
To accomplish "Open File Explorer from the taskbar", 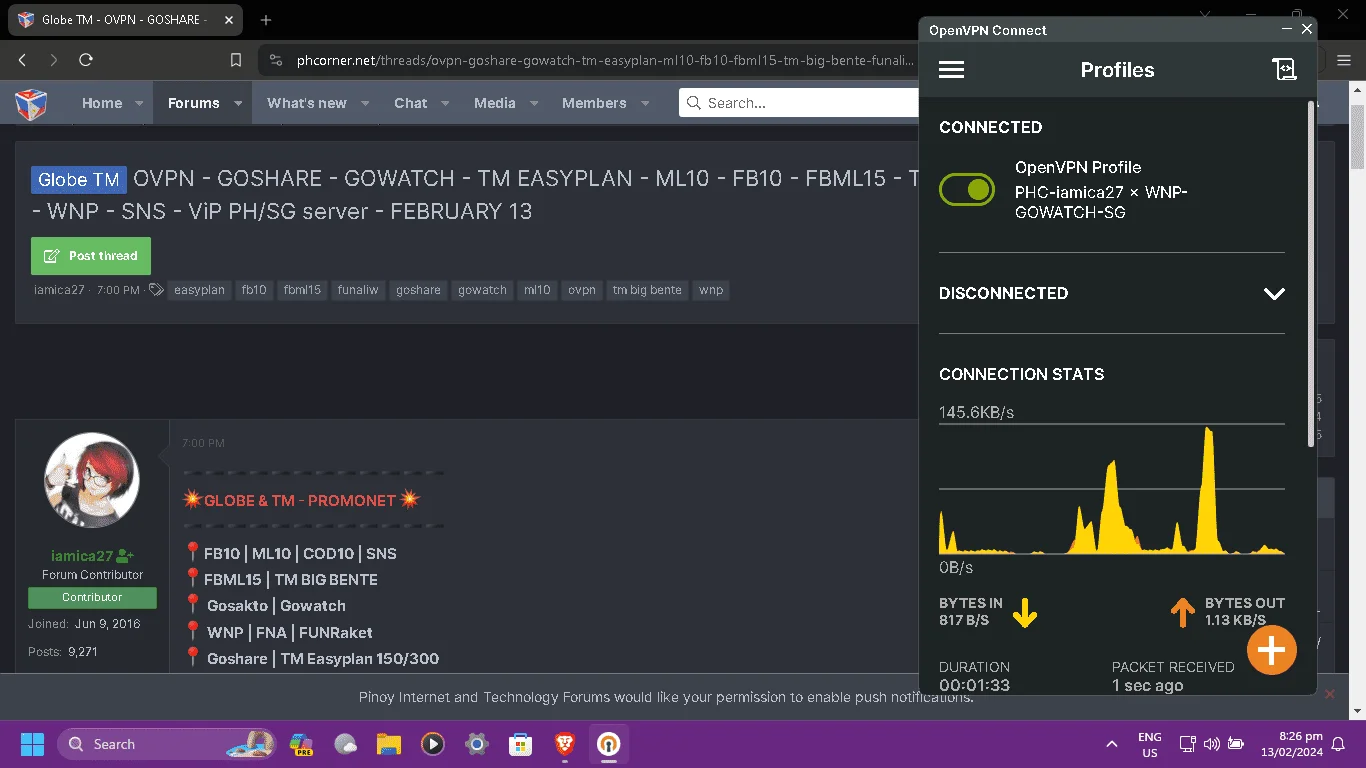I will [388, 744].
